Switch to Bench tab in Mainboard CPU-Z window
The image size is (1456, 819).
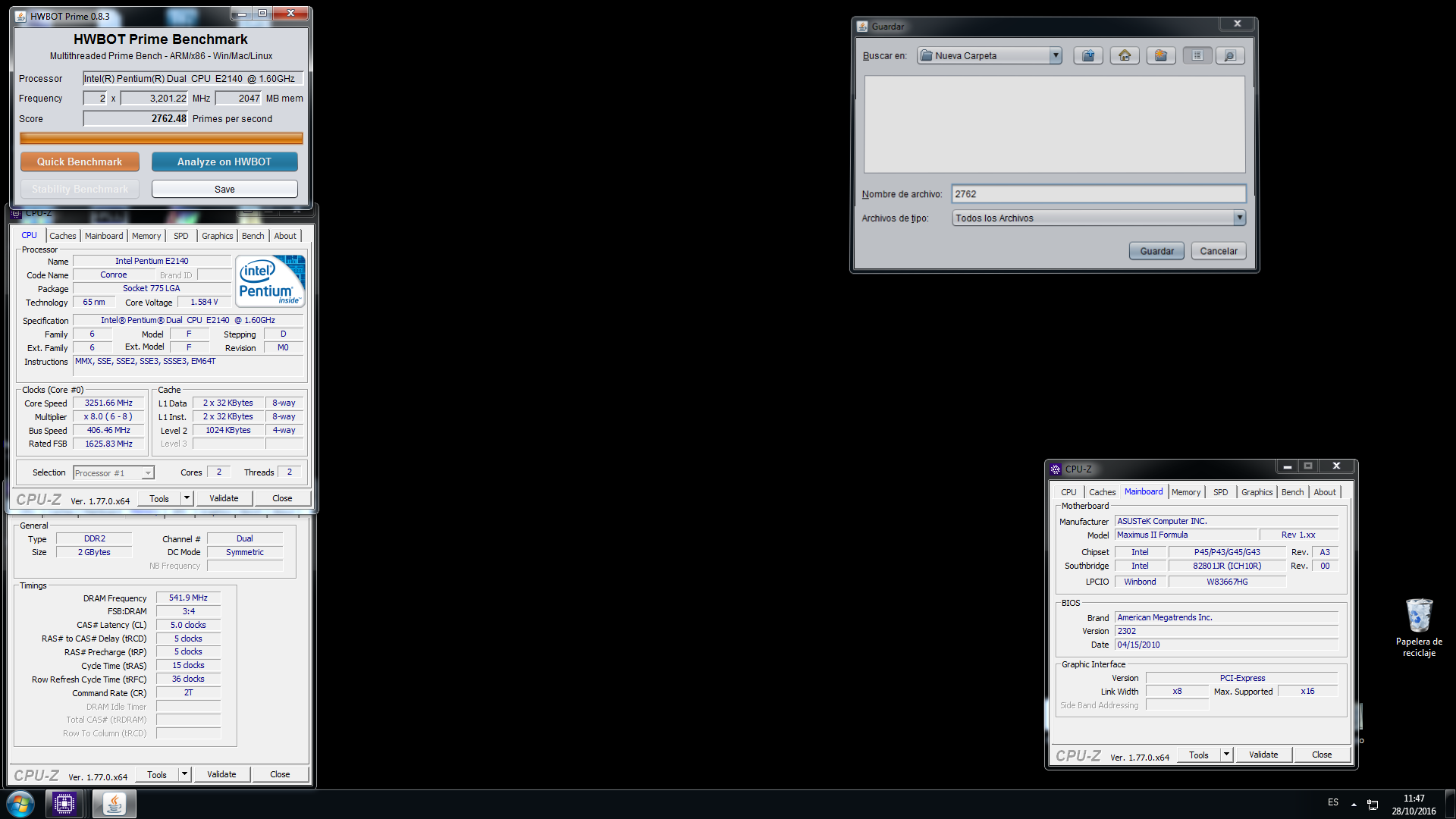coord(1293,492)
